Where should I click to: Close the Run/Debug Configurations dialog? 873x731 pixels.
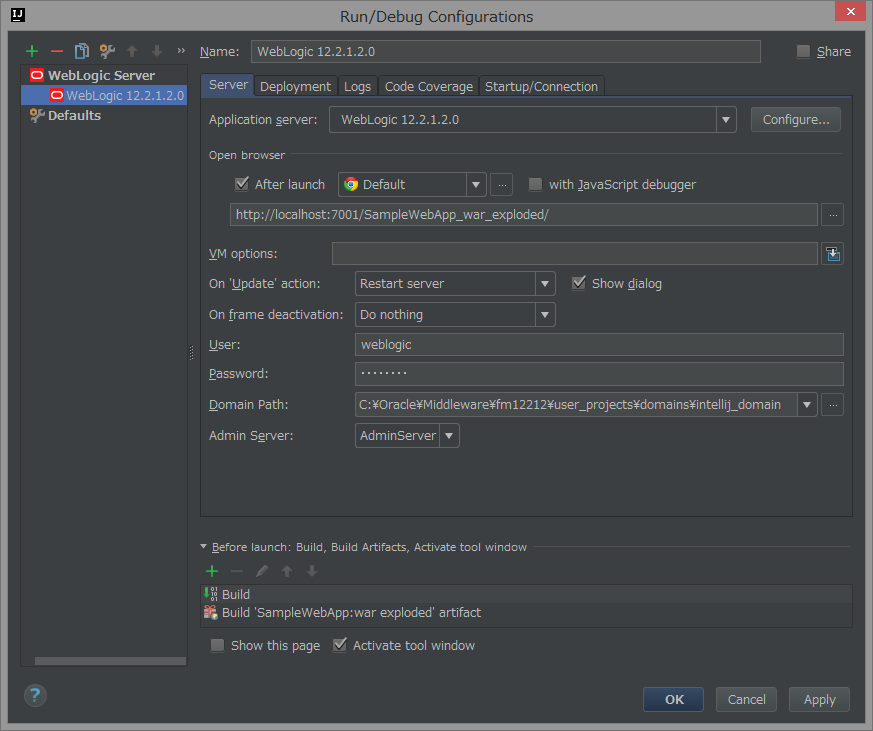coord(851,11)
